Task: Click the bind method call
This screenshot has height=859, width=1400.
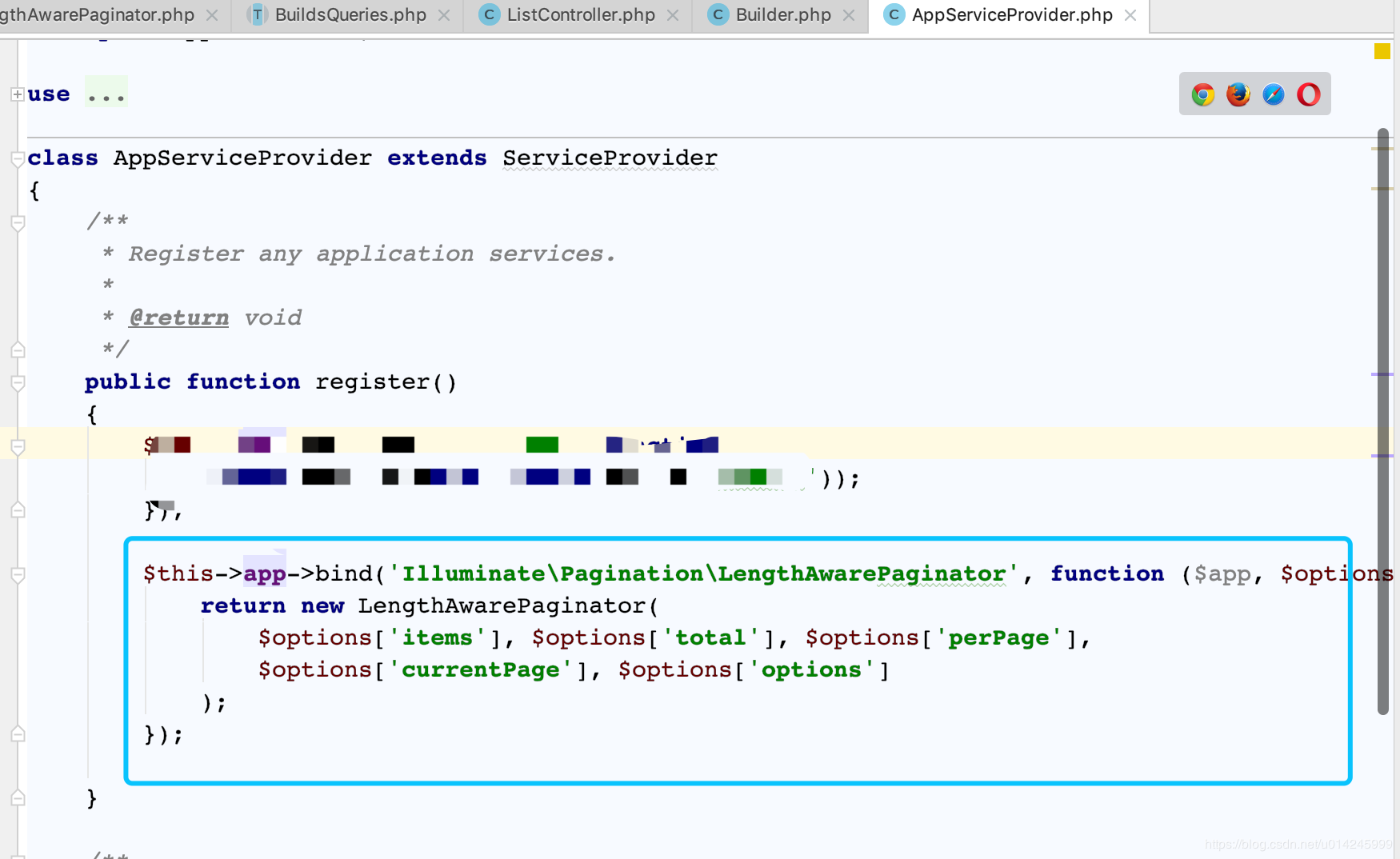Action: (344, 574)
